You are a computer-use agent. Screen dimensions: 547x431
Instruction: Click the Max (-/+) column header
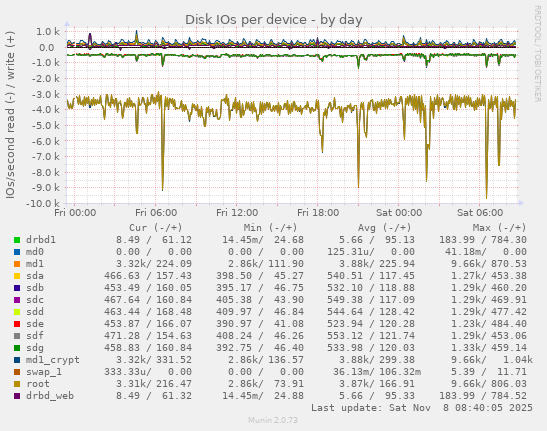tap(499, 228)
